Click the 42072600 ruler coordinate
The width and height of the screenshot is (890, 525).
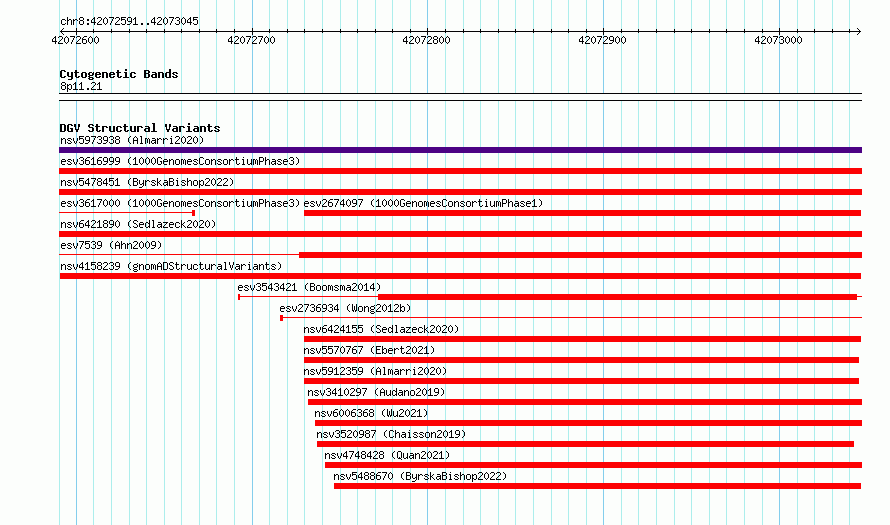75,40
